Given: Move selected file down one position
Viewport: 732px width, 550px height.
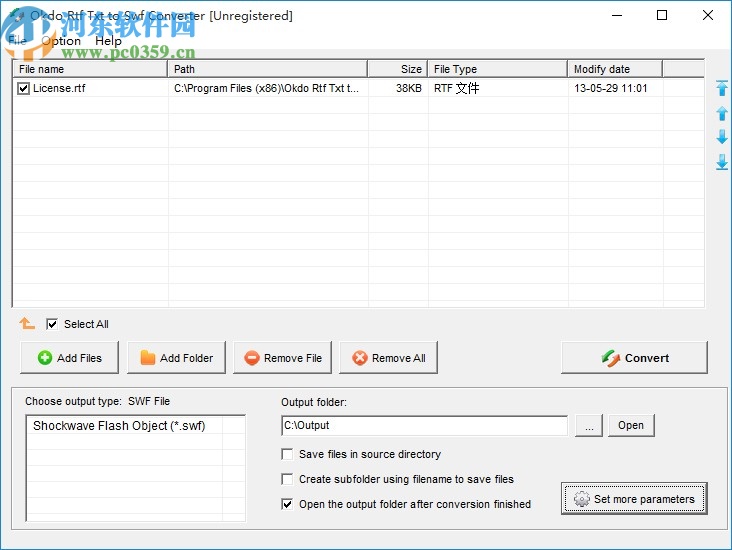Looking at the screenshot, I should point(722,137).
